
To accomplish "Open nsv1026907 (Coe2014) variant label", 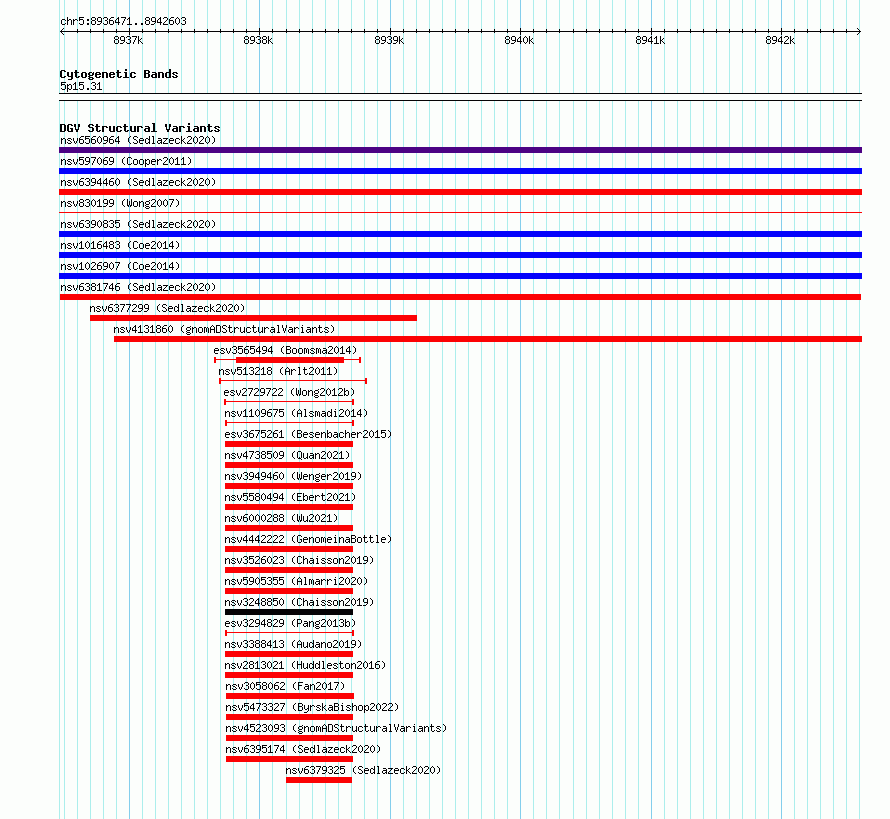I will 120,266.
